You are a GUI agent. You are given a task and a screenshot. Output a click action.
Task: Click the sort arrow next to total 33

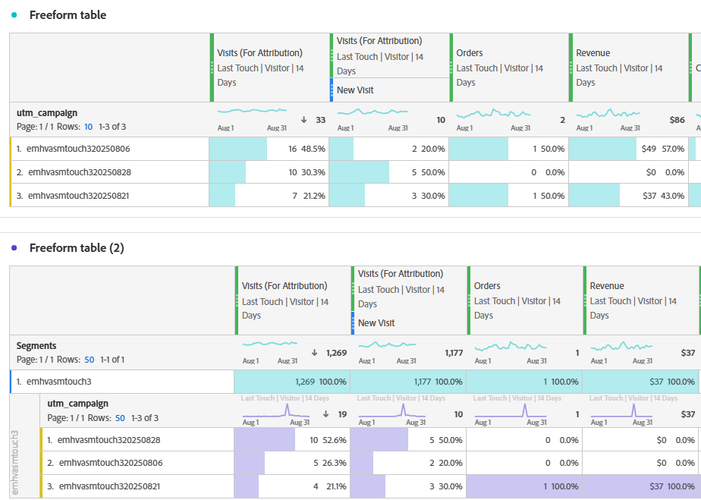[304, 120]
